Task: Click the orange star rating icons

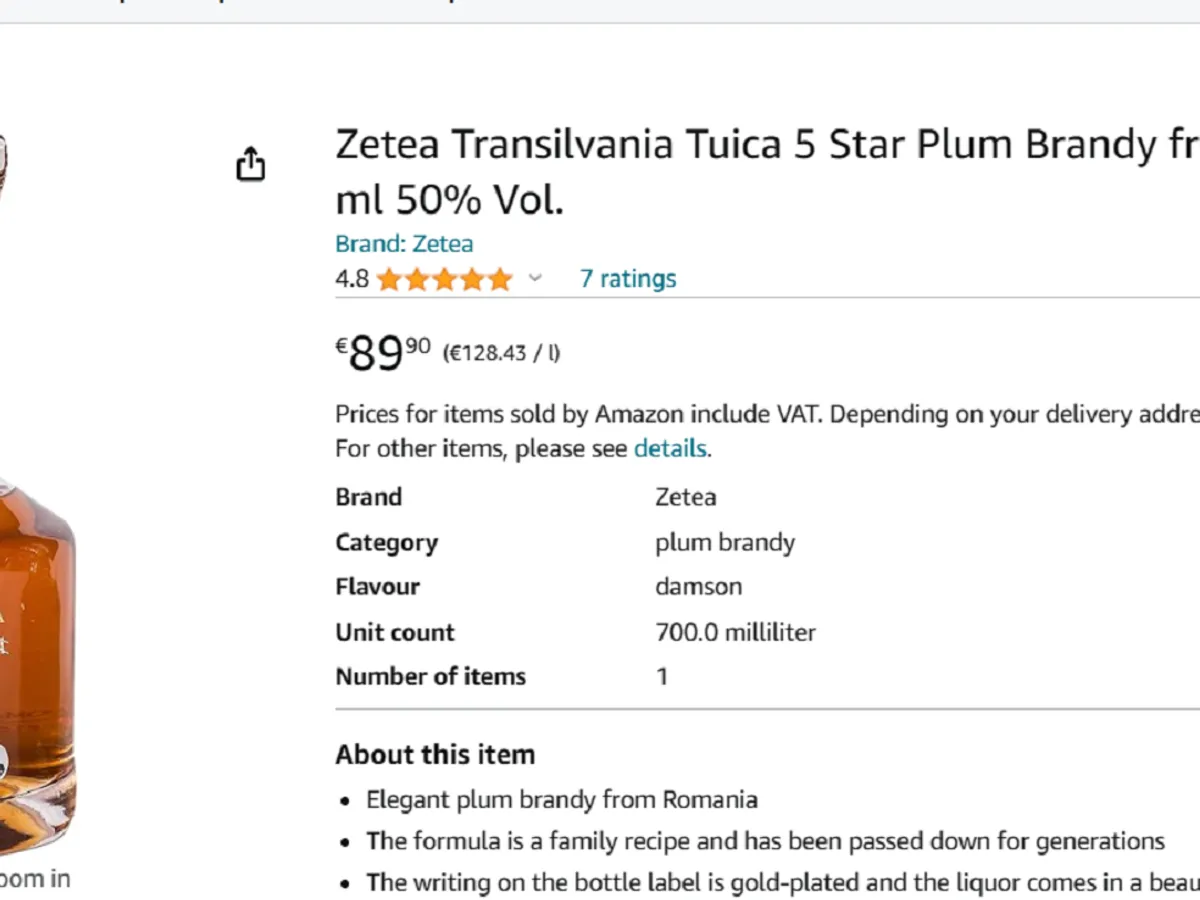Action: [444, 279]
